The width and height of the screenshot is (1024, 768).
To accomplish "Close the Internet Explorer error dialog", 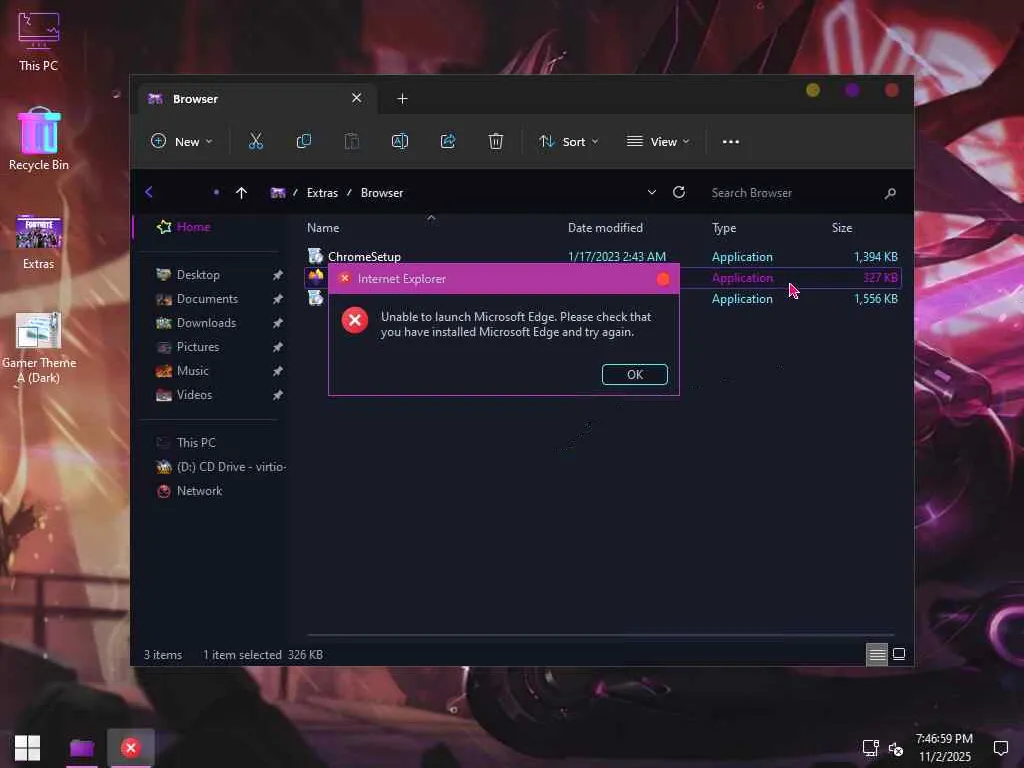I will [x=663, y=279].
